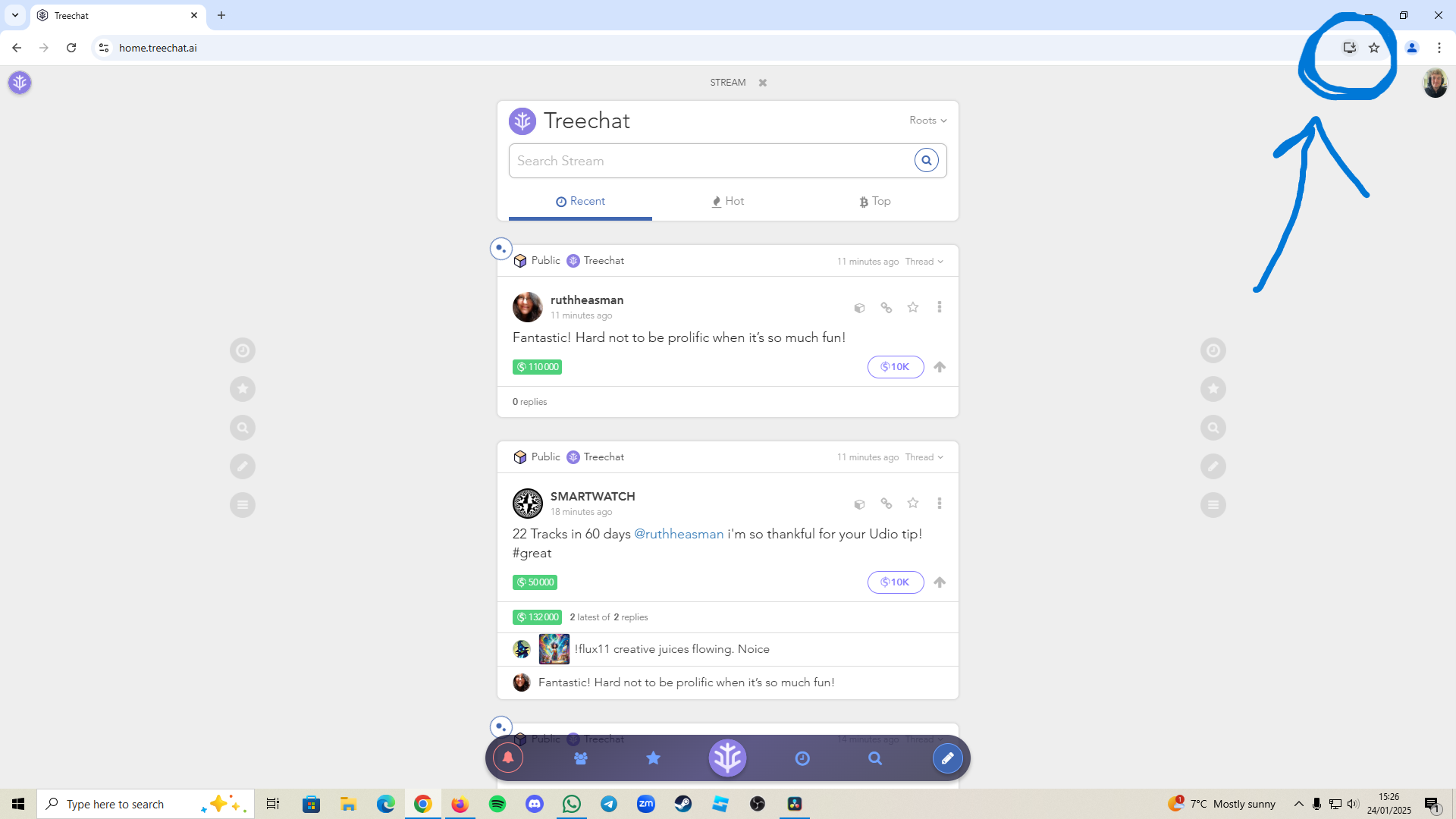This screenshot has width=1456, height=819.
Task: Click the compose pencil button in bottom bar
Action: point(947,758)
